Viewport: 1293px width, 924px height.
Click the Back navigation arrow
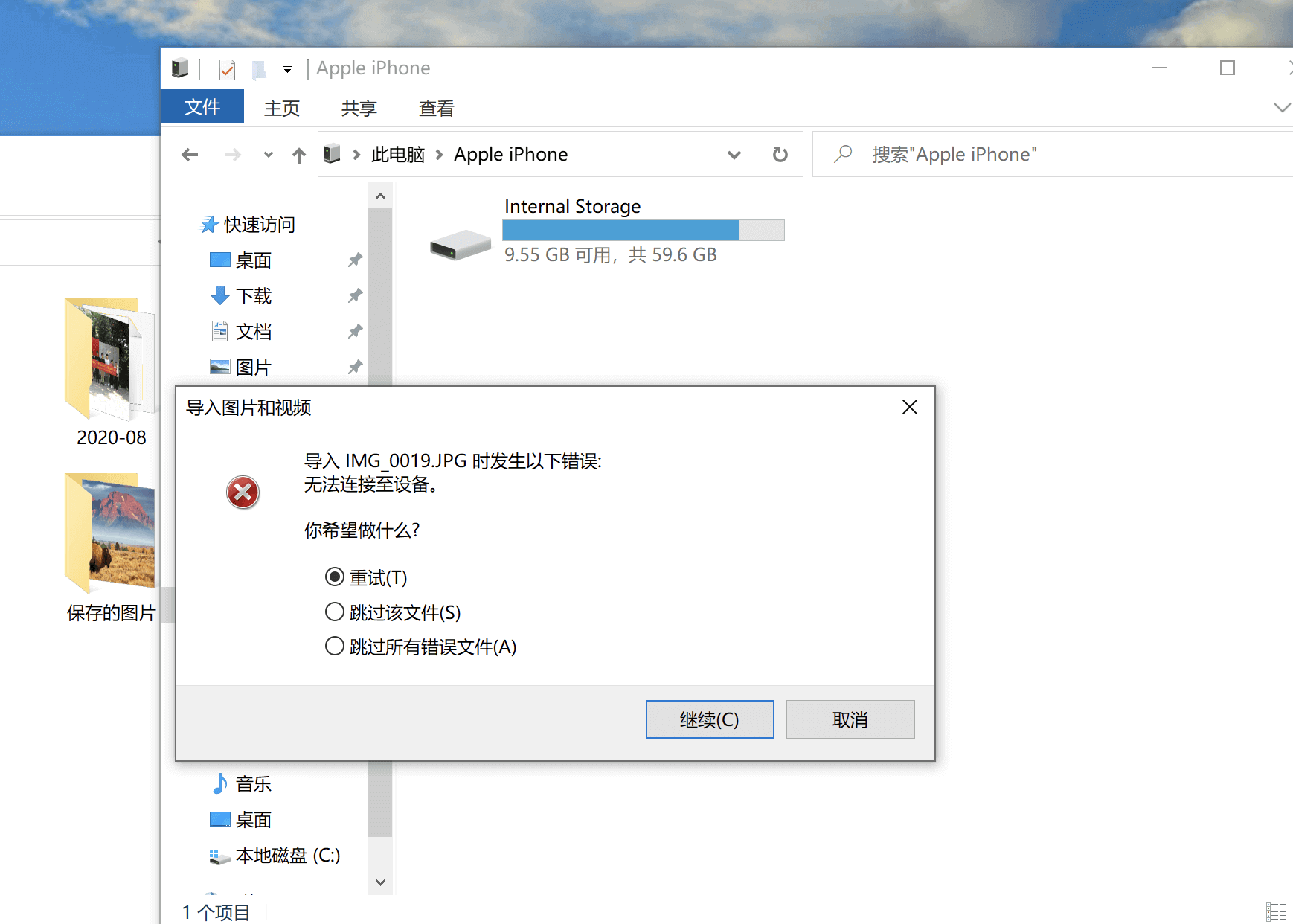point(190,155)
